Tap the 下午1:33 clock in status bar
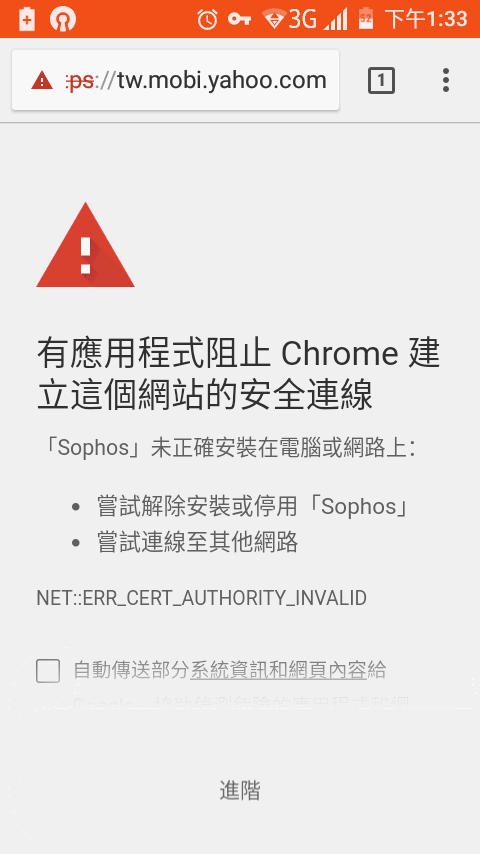 [426, 20]
